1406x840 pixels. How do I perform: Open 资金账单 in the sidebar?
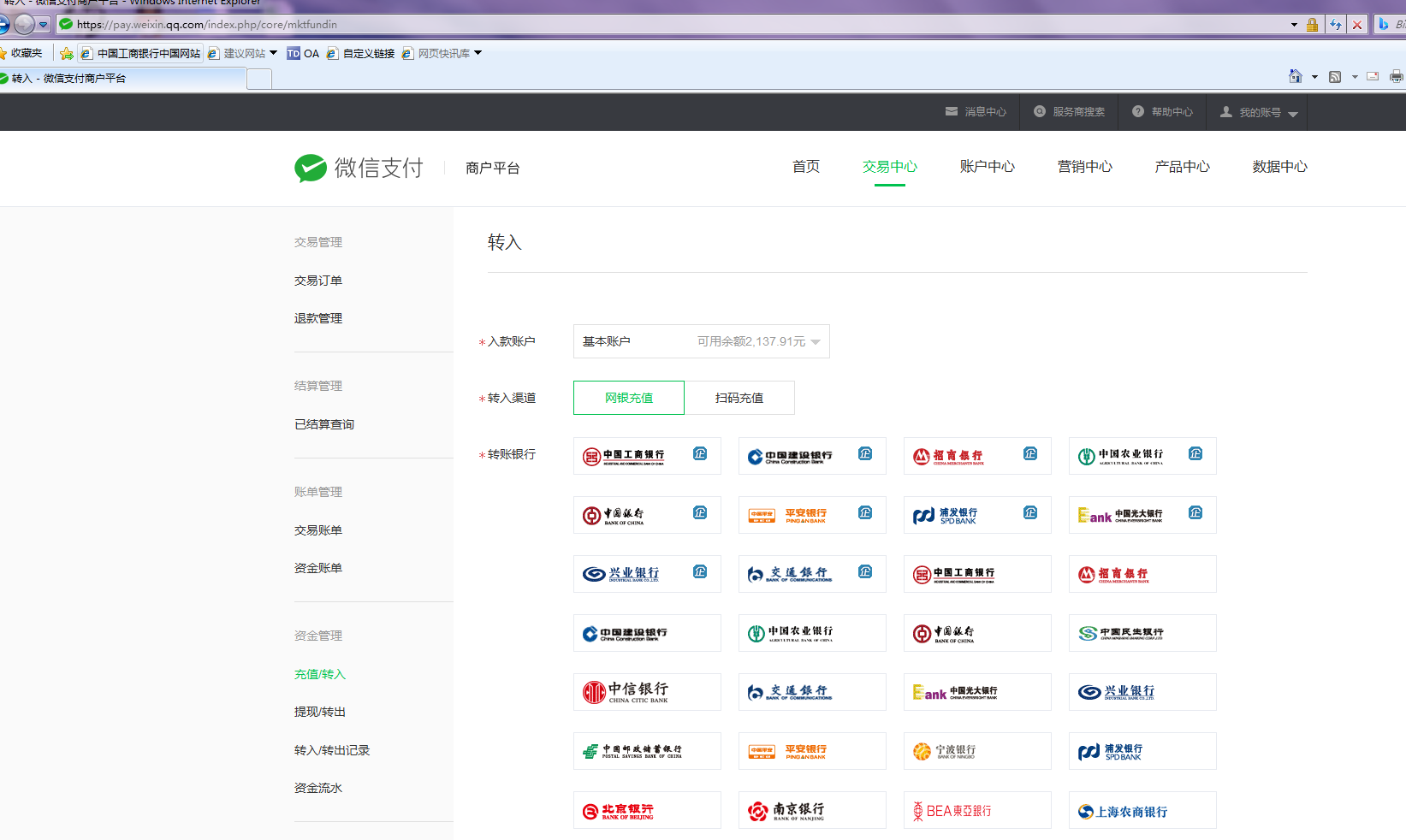[x=318, y=568]
